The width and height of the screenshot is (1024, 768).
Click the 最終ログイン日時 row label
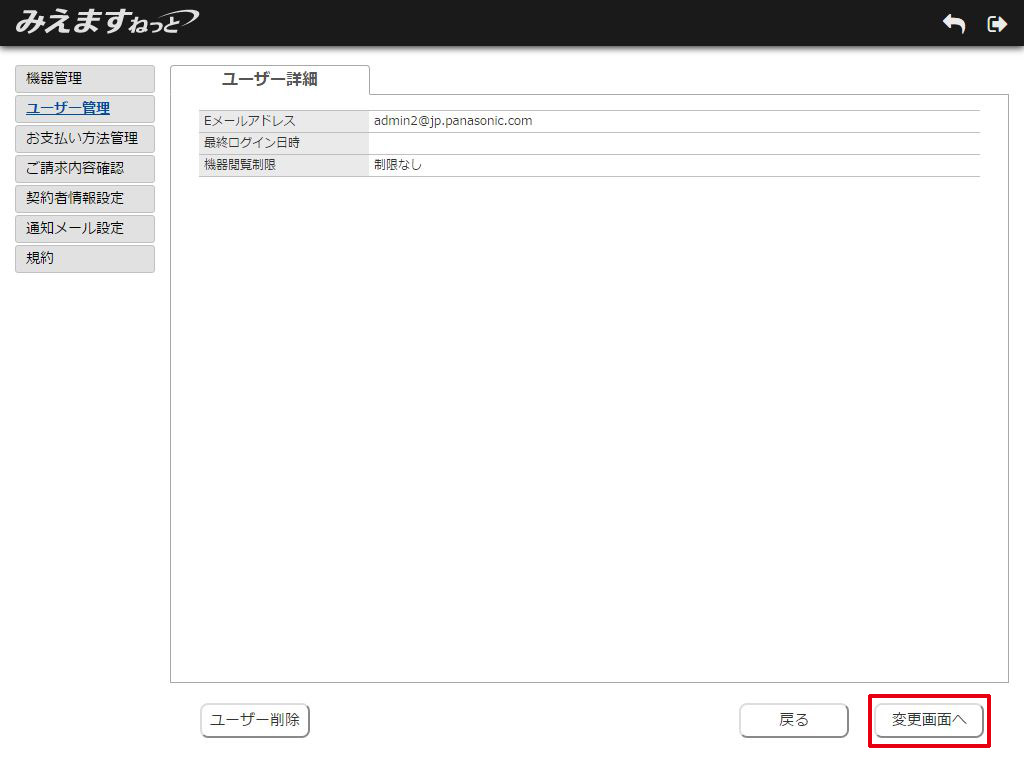(252, 143)
